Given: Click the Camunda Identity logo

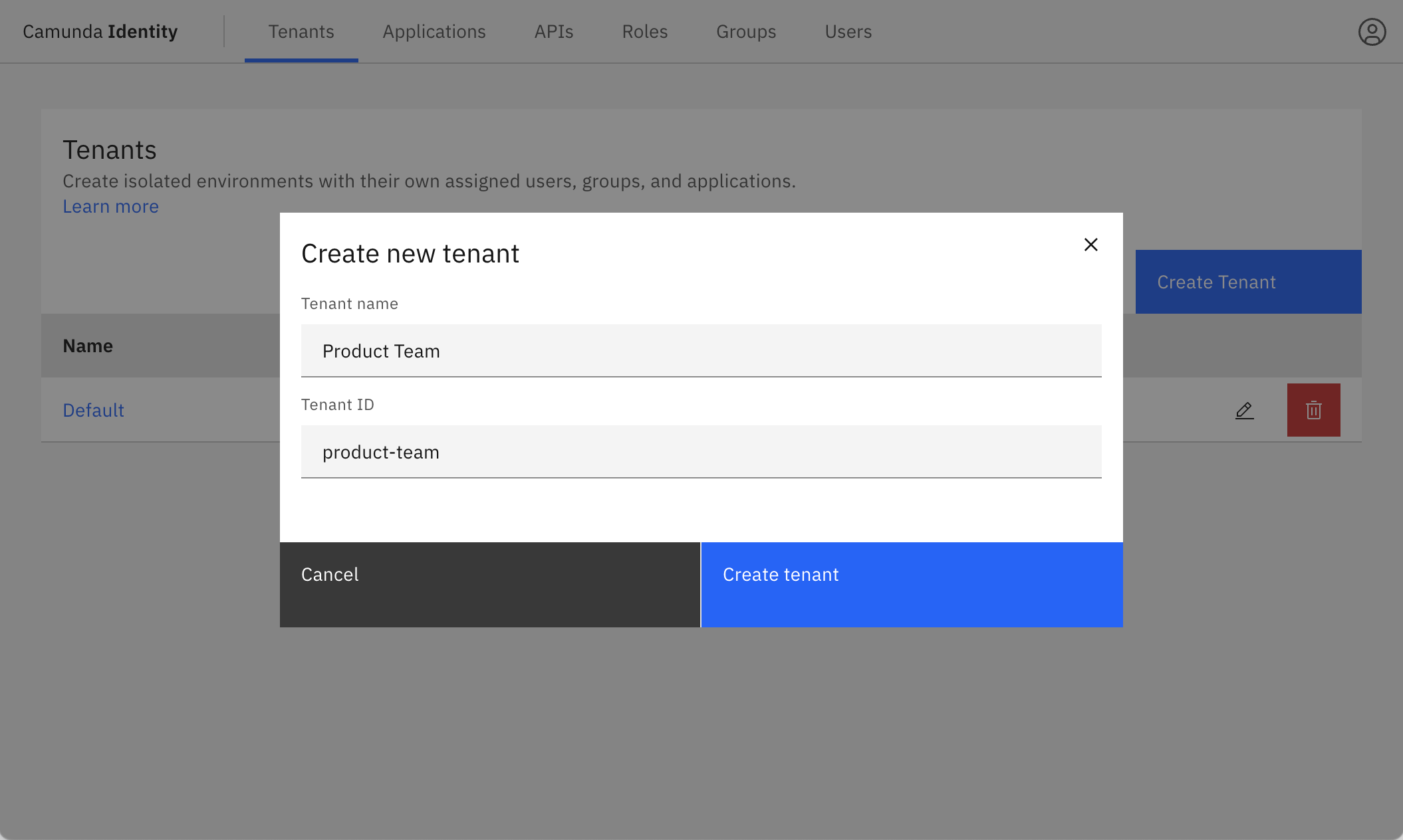Looking at the screenshot, I should click(100, 31).
